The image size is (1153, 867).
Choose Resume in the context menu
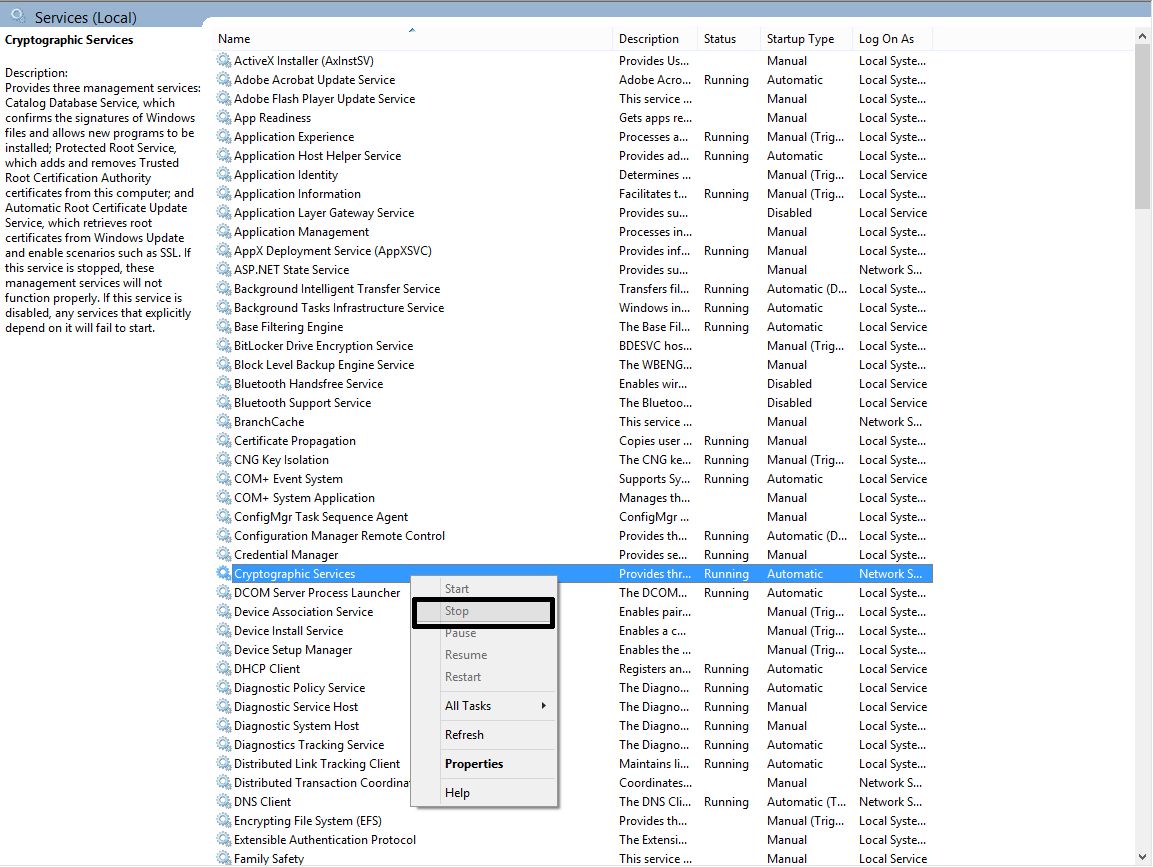click(x=484, y=655)
